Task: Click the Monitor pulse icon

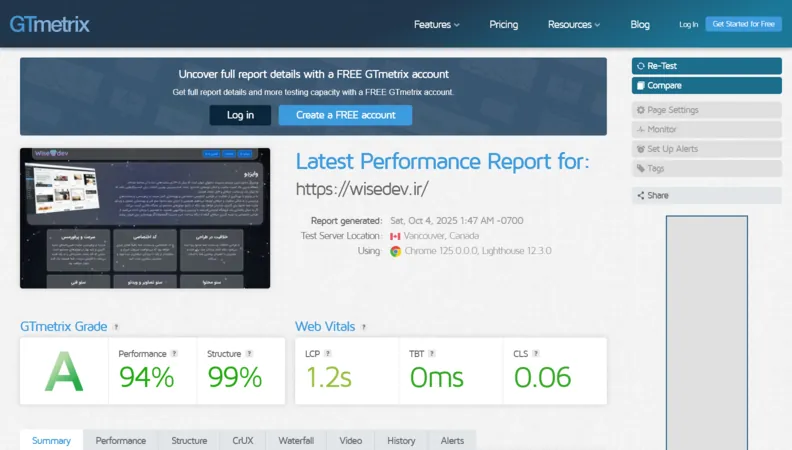Action: [x=640, y=129]
